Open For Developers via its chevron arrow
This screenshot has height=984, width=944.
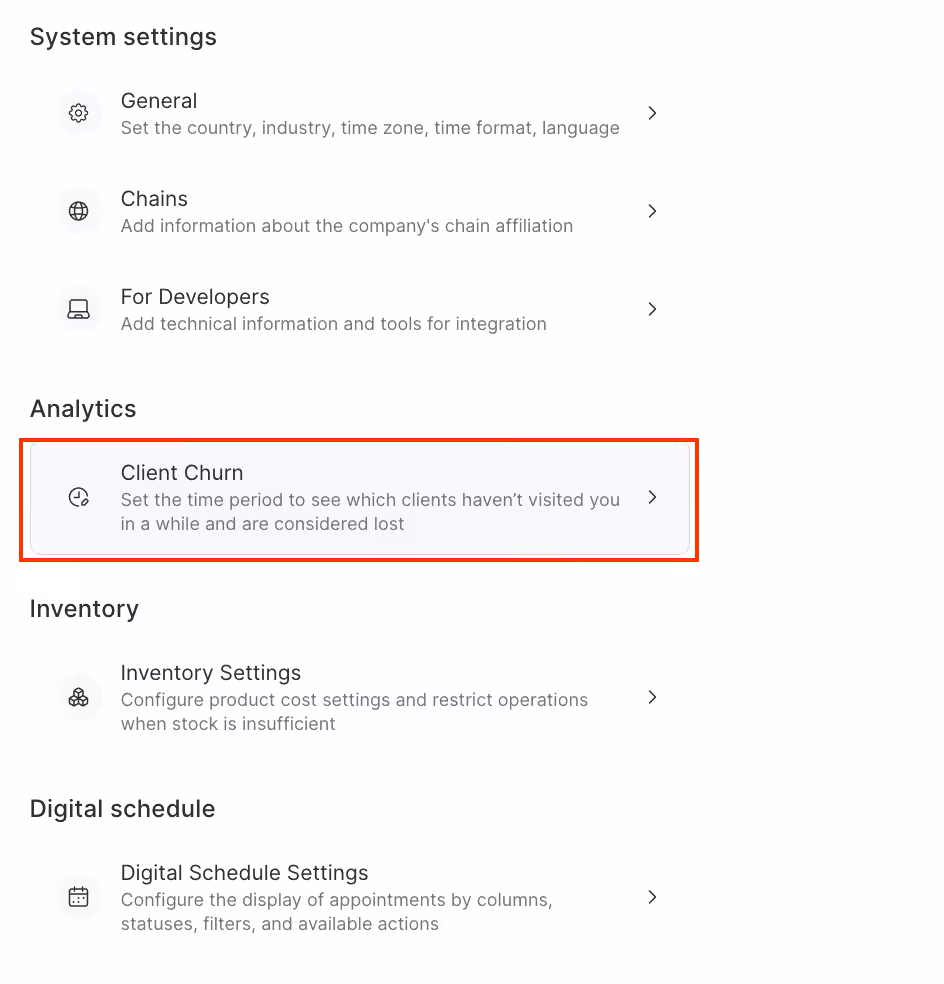(652, 309)
